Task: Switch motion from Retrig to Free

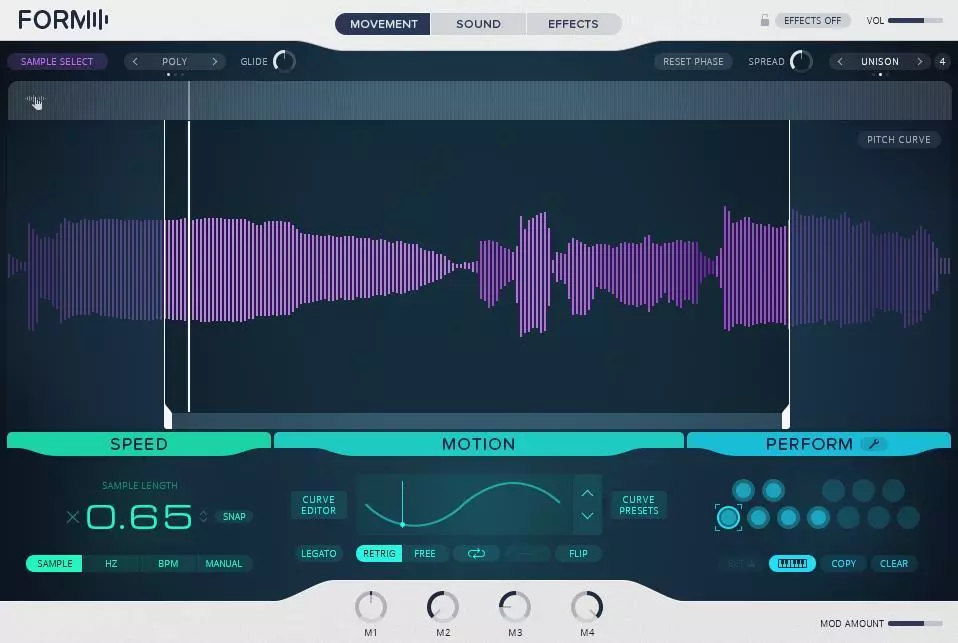Action: click(x=424, y=553)
